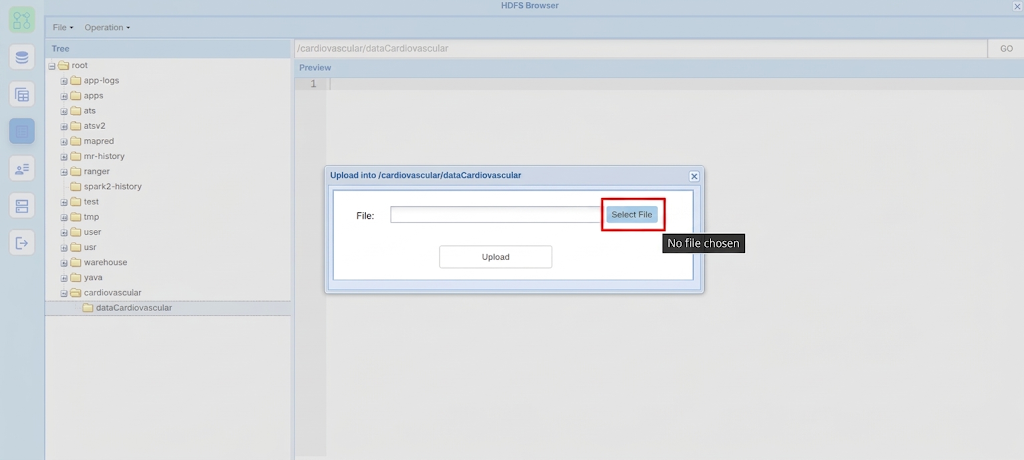Click the upload dialog title text
The width and height of the screenshot is (1024, 460).
point(426,175)
